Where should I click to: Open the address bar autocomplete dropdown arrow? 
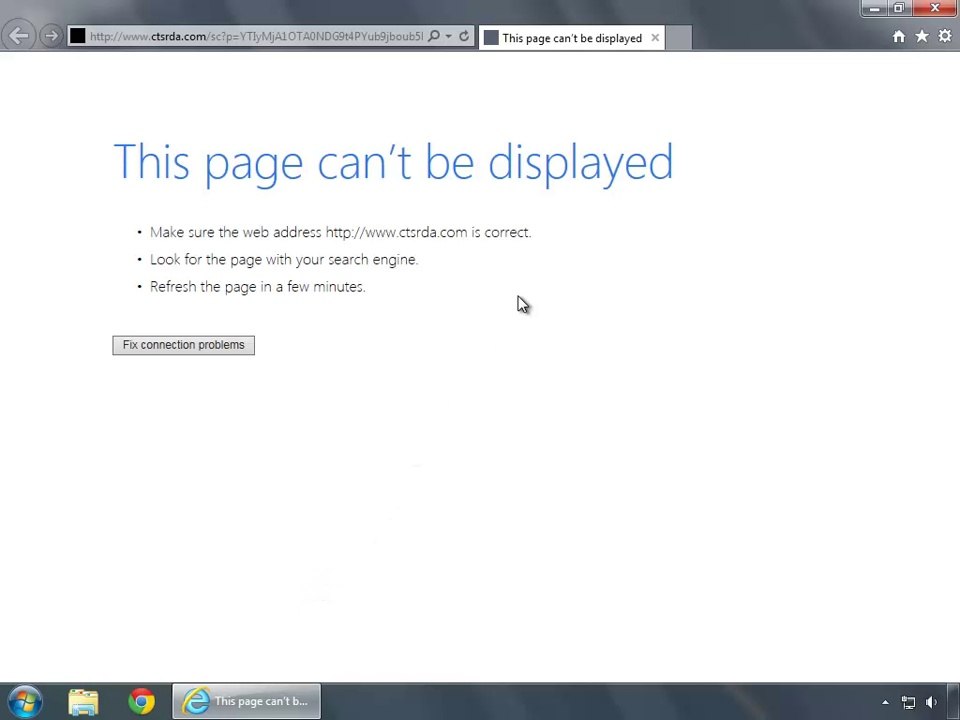[x=449, y=36]
